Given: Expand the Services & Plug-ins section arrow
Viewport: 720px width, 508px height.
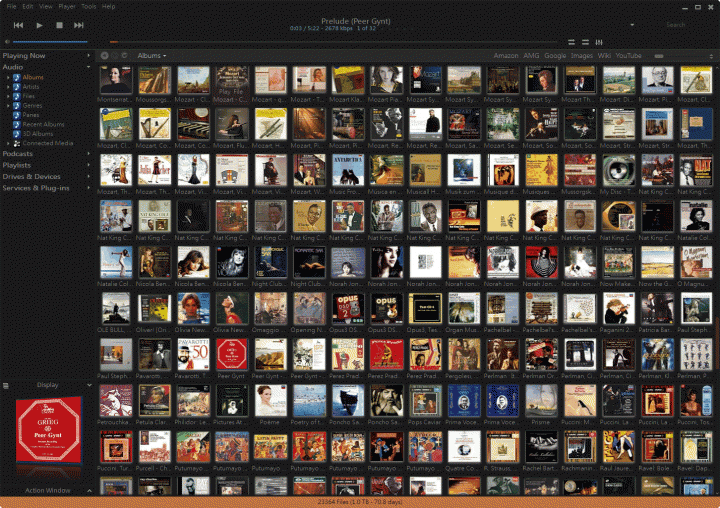Looking at the screenshot, I should click(89, 188).
